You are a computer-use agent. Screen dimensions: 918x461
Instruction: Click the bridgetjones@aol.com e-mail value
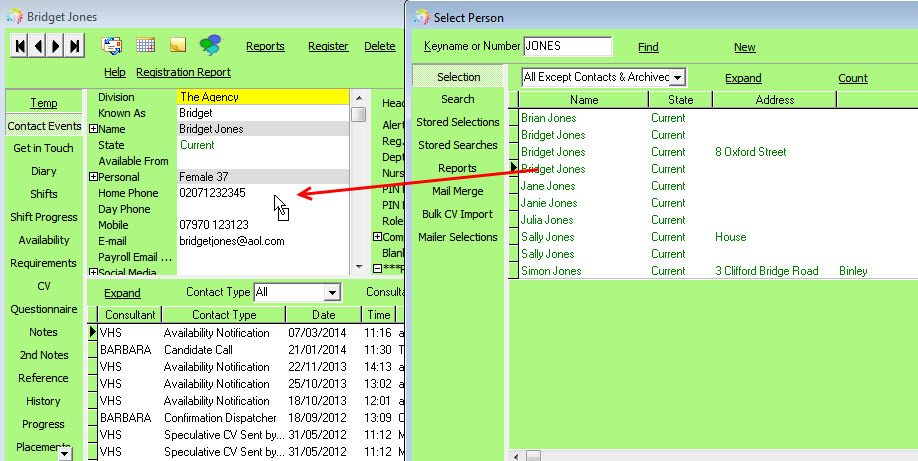(x=232, y=241)
